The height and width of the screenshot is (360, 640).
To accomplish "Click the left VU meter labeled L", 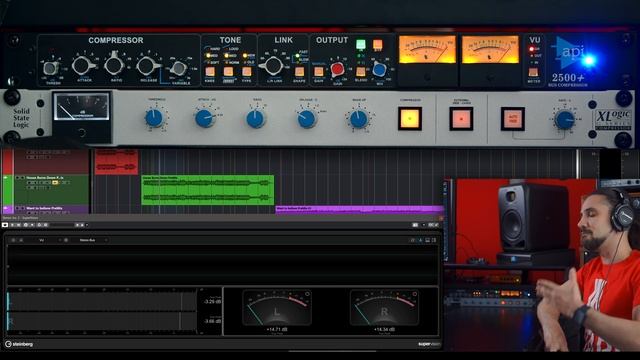I will tap(277, 308).
